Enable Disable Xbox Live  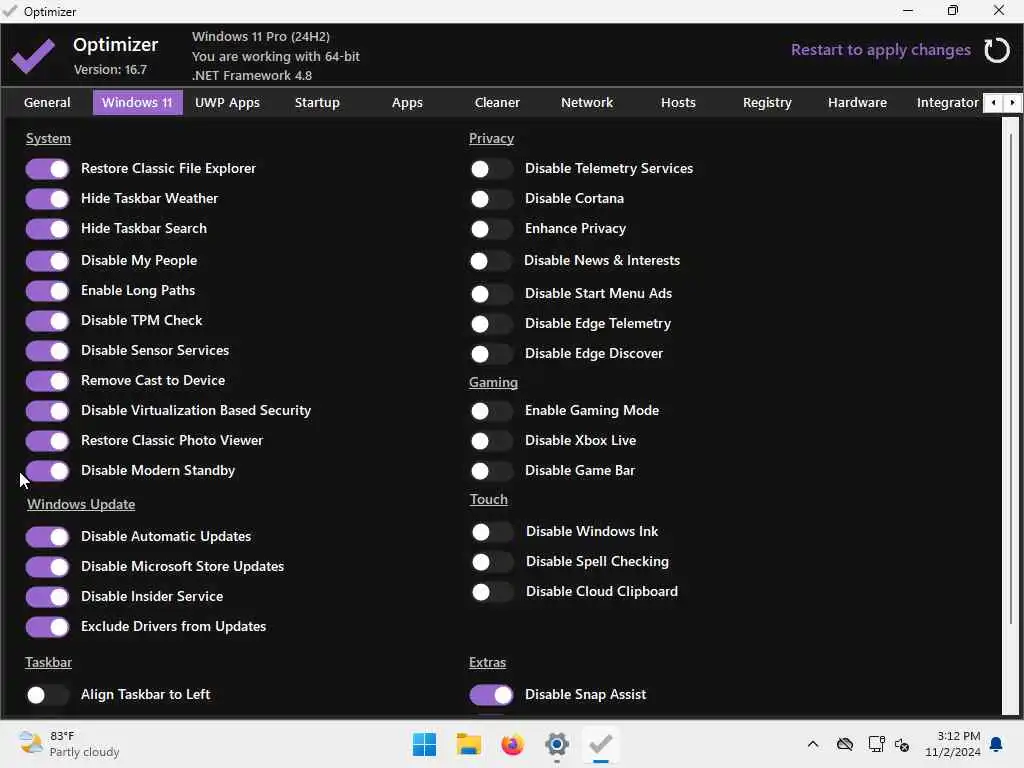click(x=491, y=441)
